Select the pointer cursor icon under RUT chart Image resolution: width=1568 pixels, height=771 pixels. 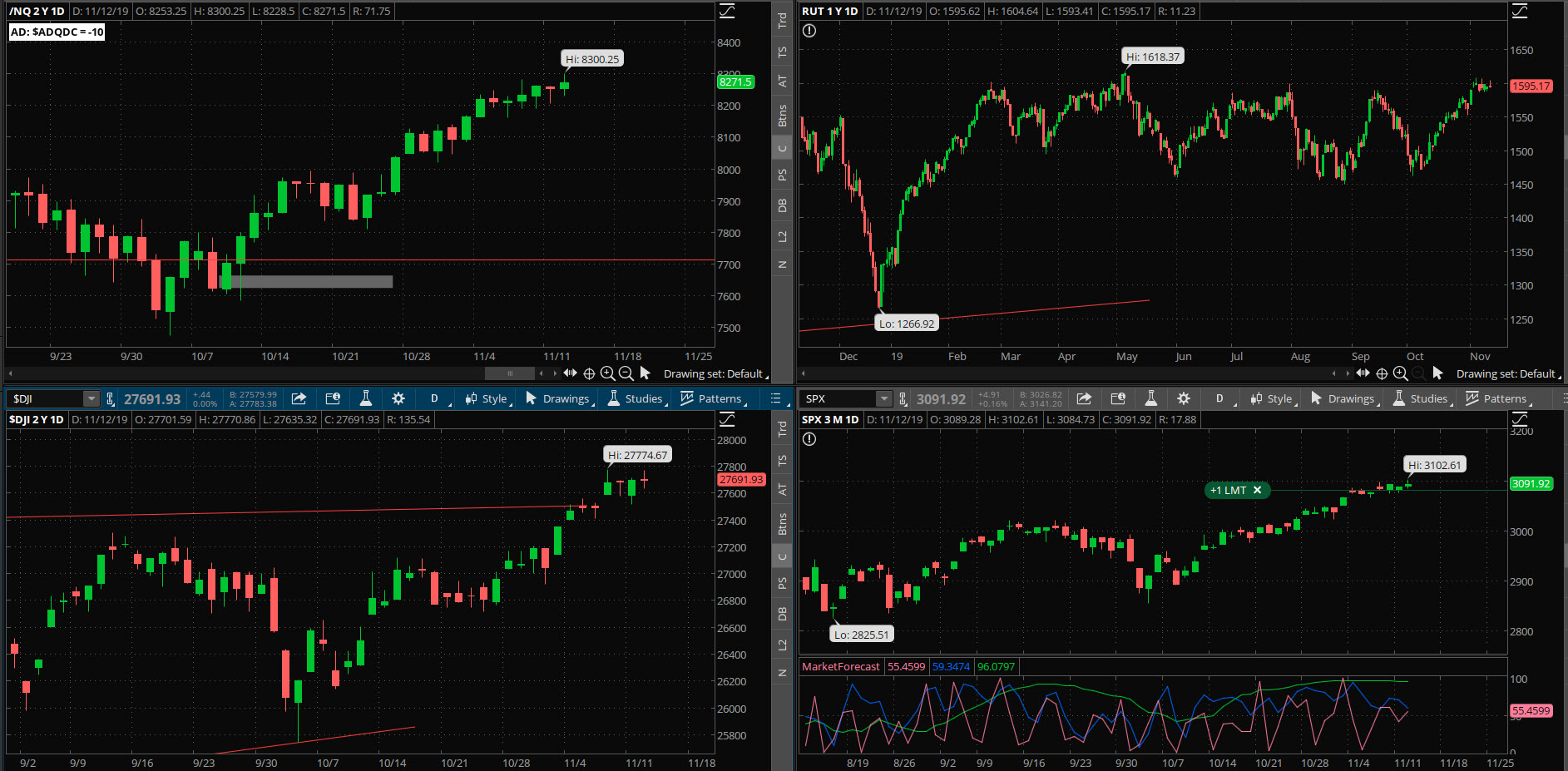[x=1437, y=373]
